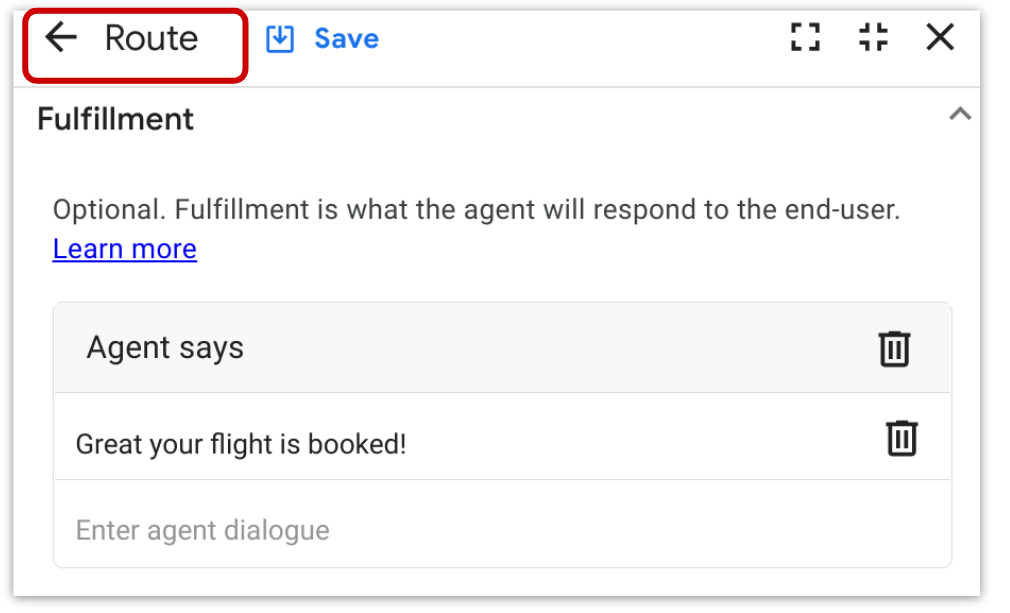
Task: Click blank space right of Enter agent dialogue
Action: coord(638,531)
